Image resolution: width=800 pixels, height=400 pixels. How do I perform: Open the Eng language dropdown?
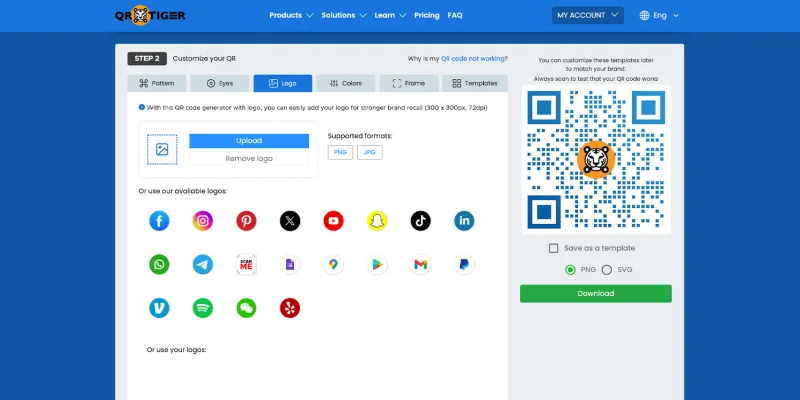[x=659, y=15]
